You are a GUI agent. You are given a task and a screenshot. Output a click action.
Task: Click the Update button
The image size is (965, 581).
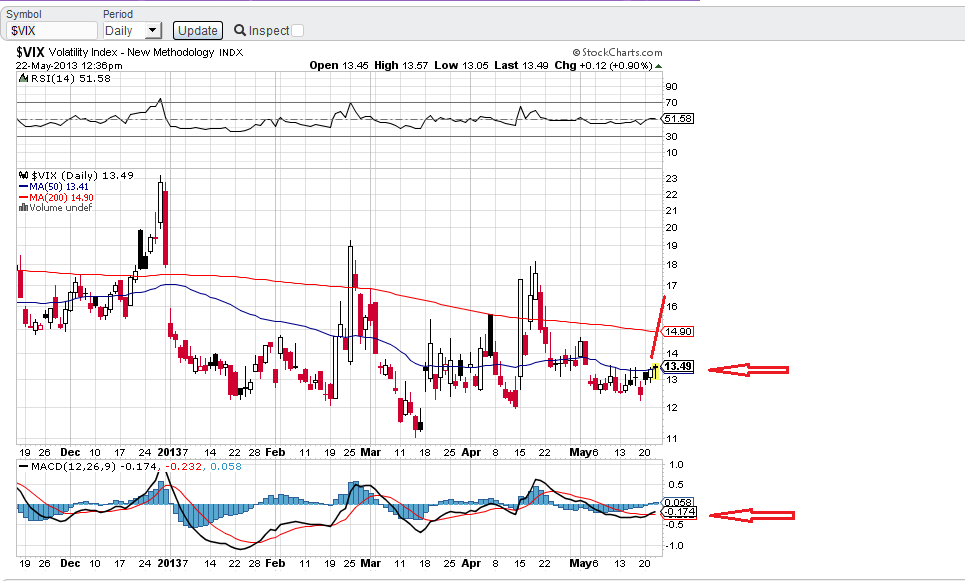(198, 31)
